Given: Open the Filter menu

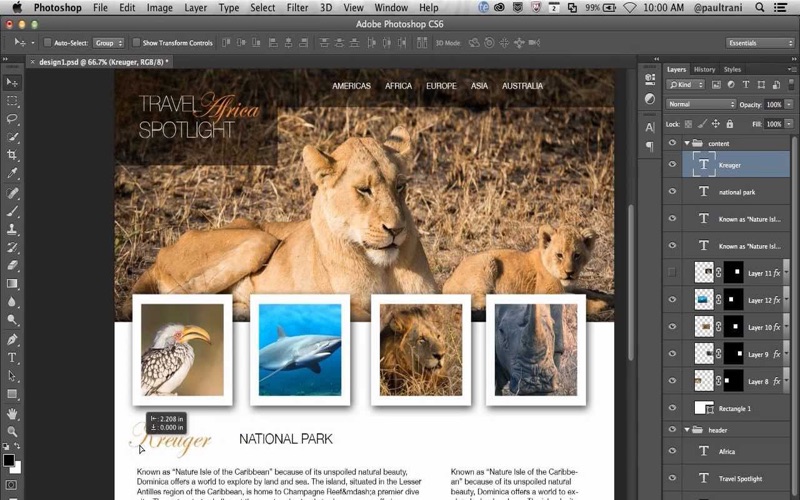Looking at the screenshot, I should (297, 8).
